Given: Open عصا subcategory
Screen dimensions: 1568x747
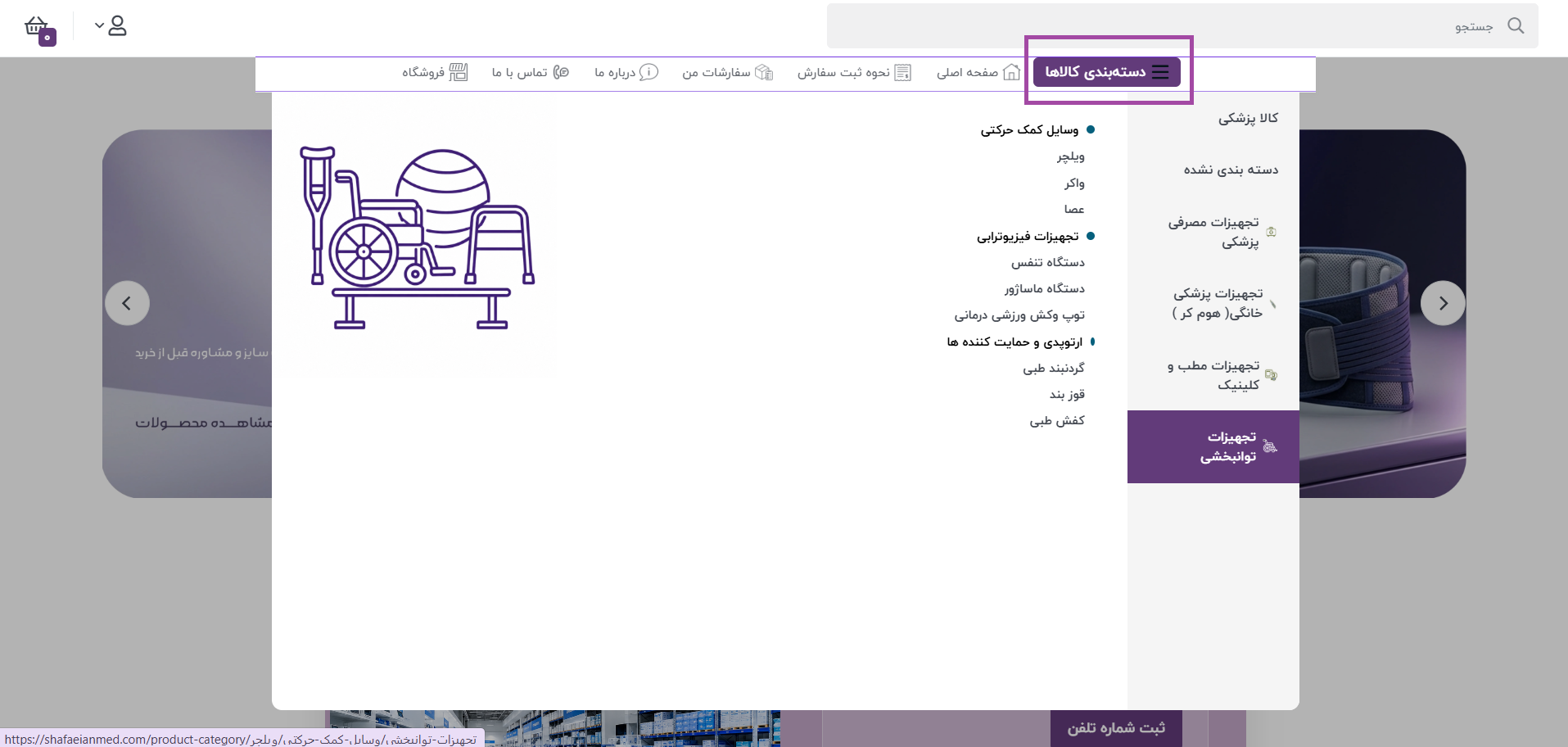Looking at the screenshot, I should coord(1074,209).
